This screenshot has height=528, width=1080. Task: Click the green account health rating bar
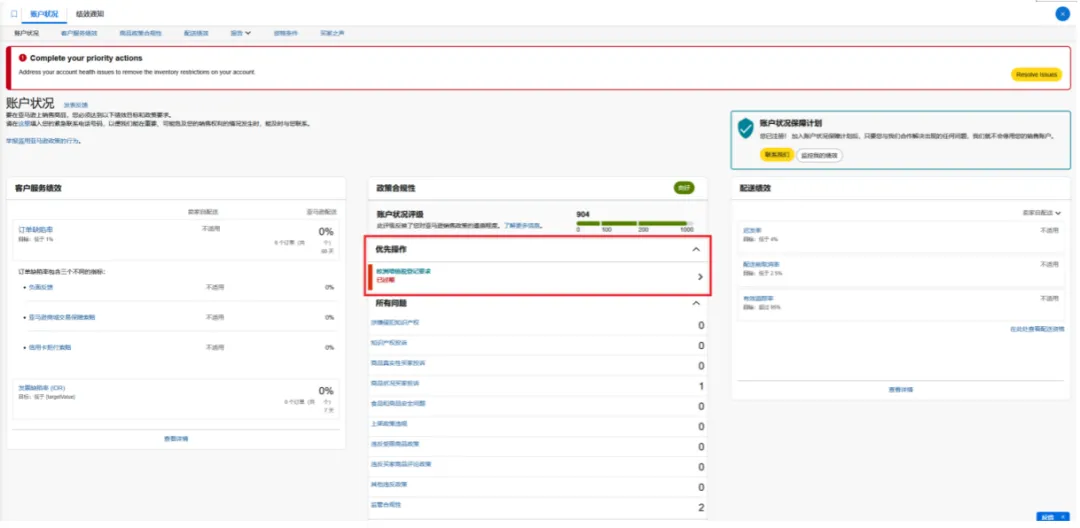click(x=632, y=223)
